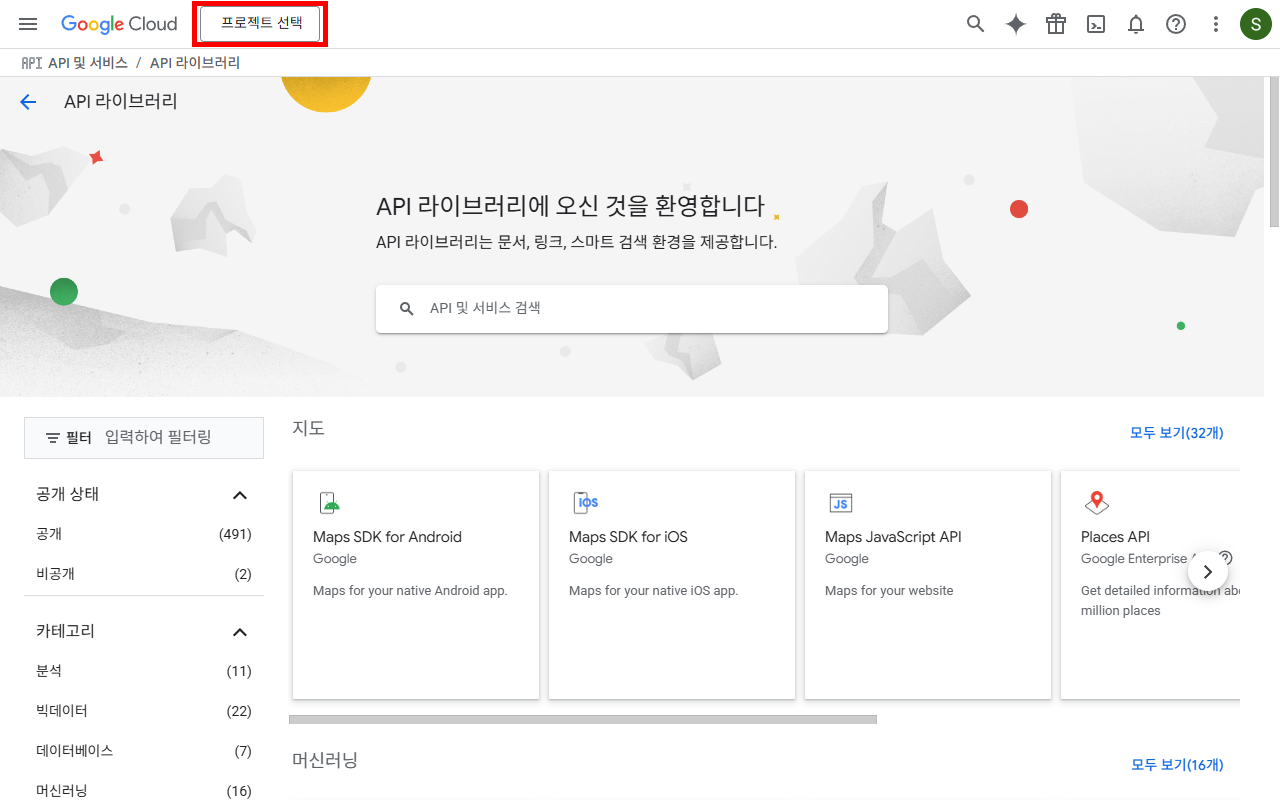The width and height of the screenshot is (1280, 800).
Task: Open the hamburger navigation menu
Action: pos(28,24)
